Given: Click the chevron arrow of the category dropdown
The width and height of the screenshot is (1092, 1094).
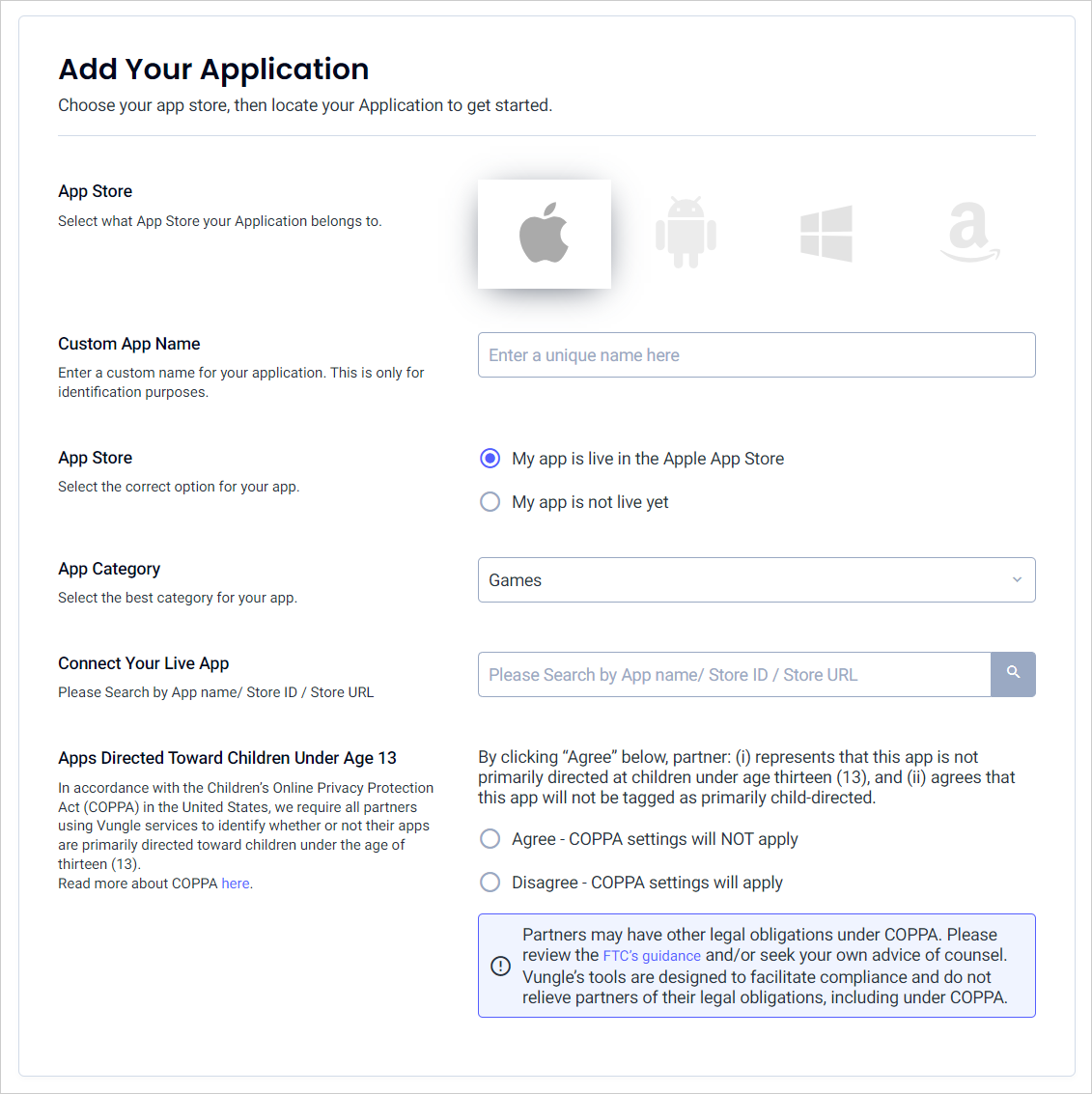Looking at the screenshot, I should [1017, 580].
